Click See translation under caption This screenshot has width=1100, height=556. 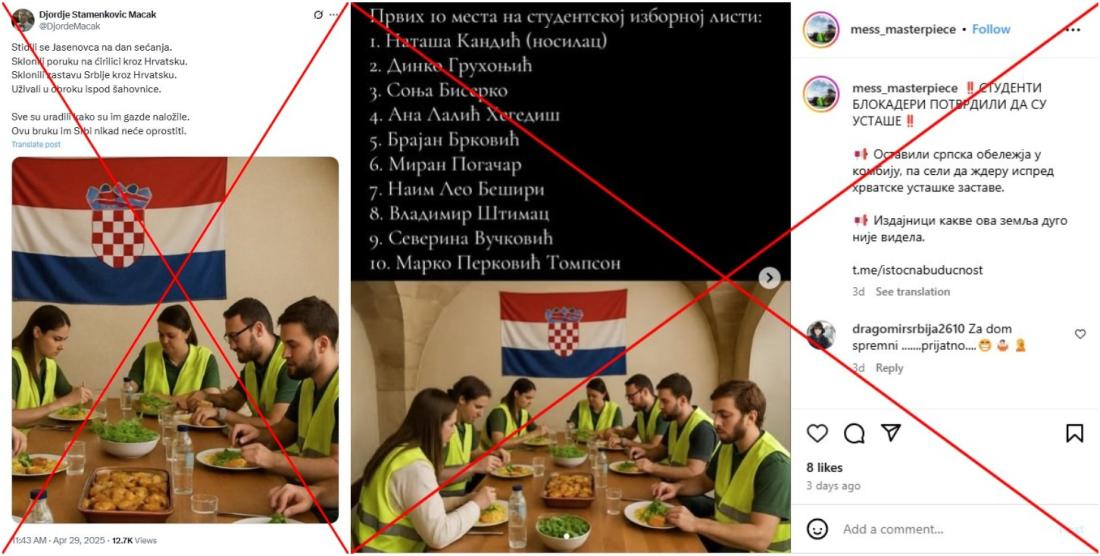pyautogui.click(x=913, y=292)
